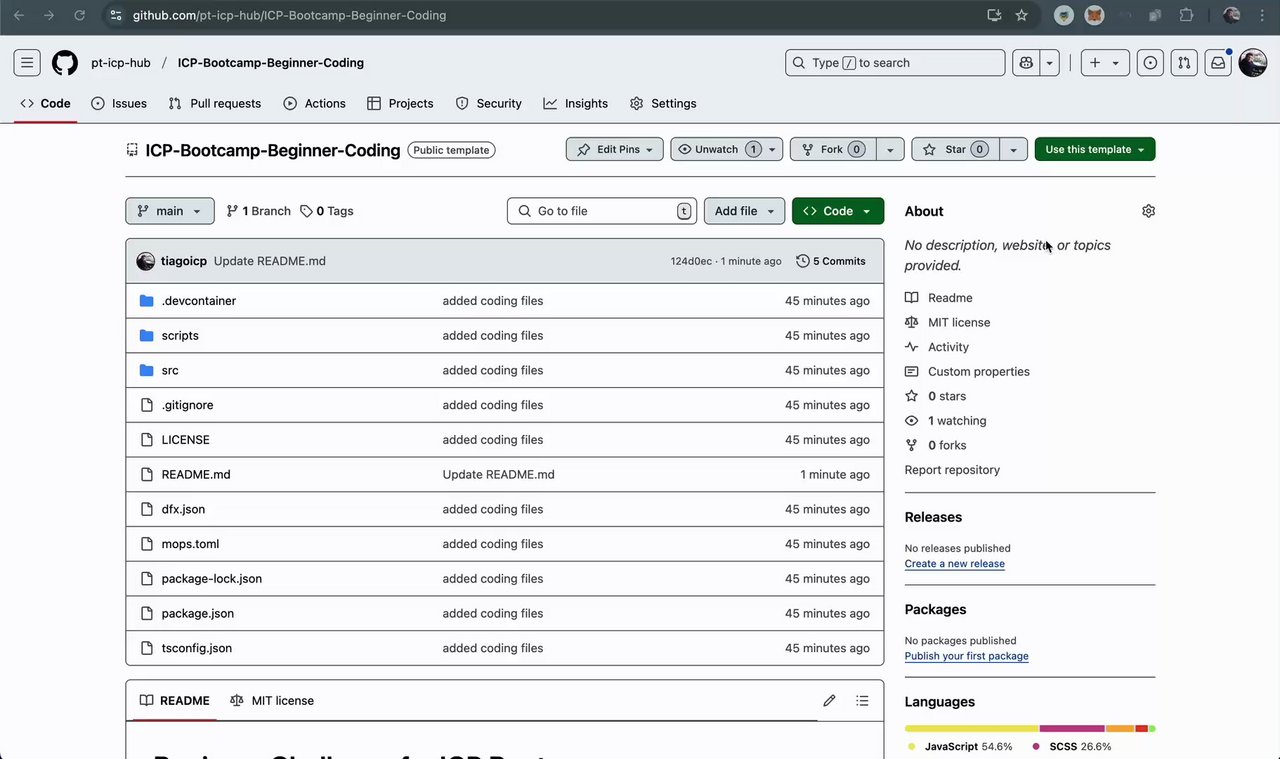Open the Security tab

[x=488, y=104]
